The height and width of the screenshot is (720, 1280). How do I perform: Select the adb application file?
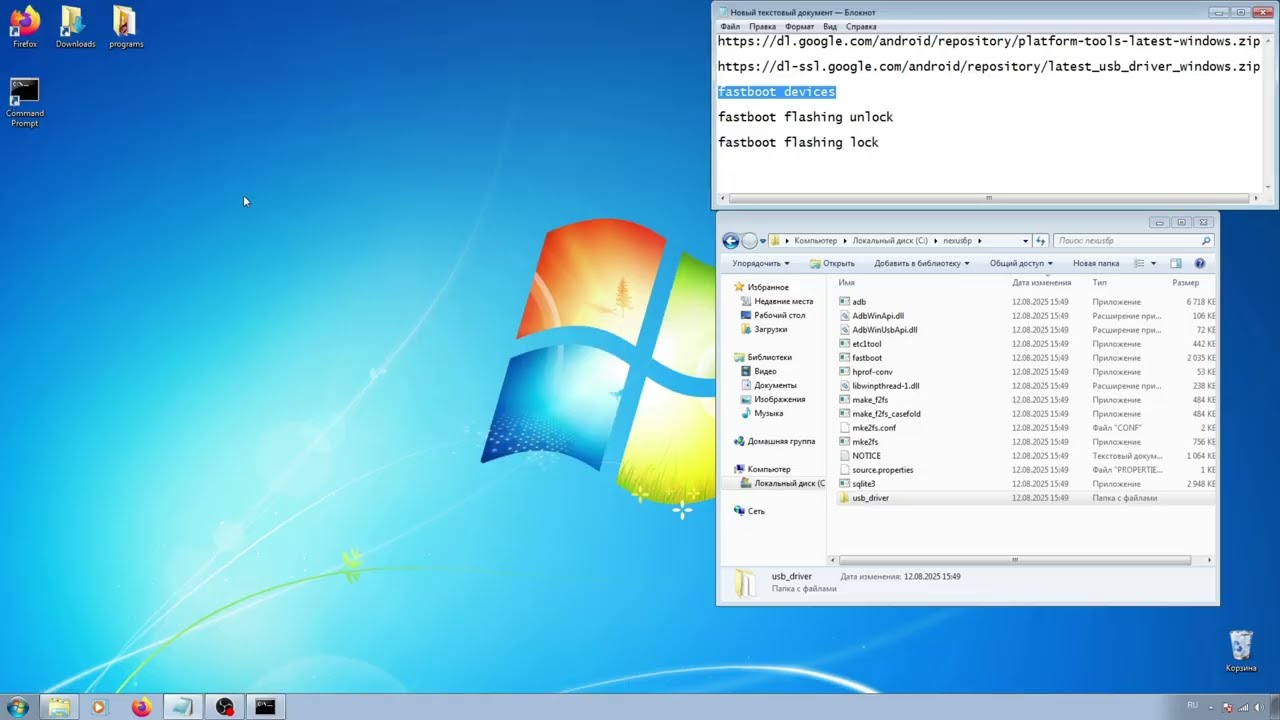point(859,302)
